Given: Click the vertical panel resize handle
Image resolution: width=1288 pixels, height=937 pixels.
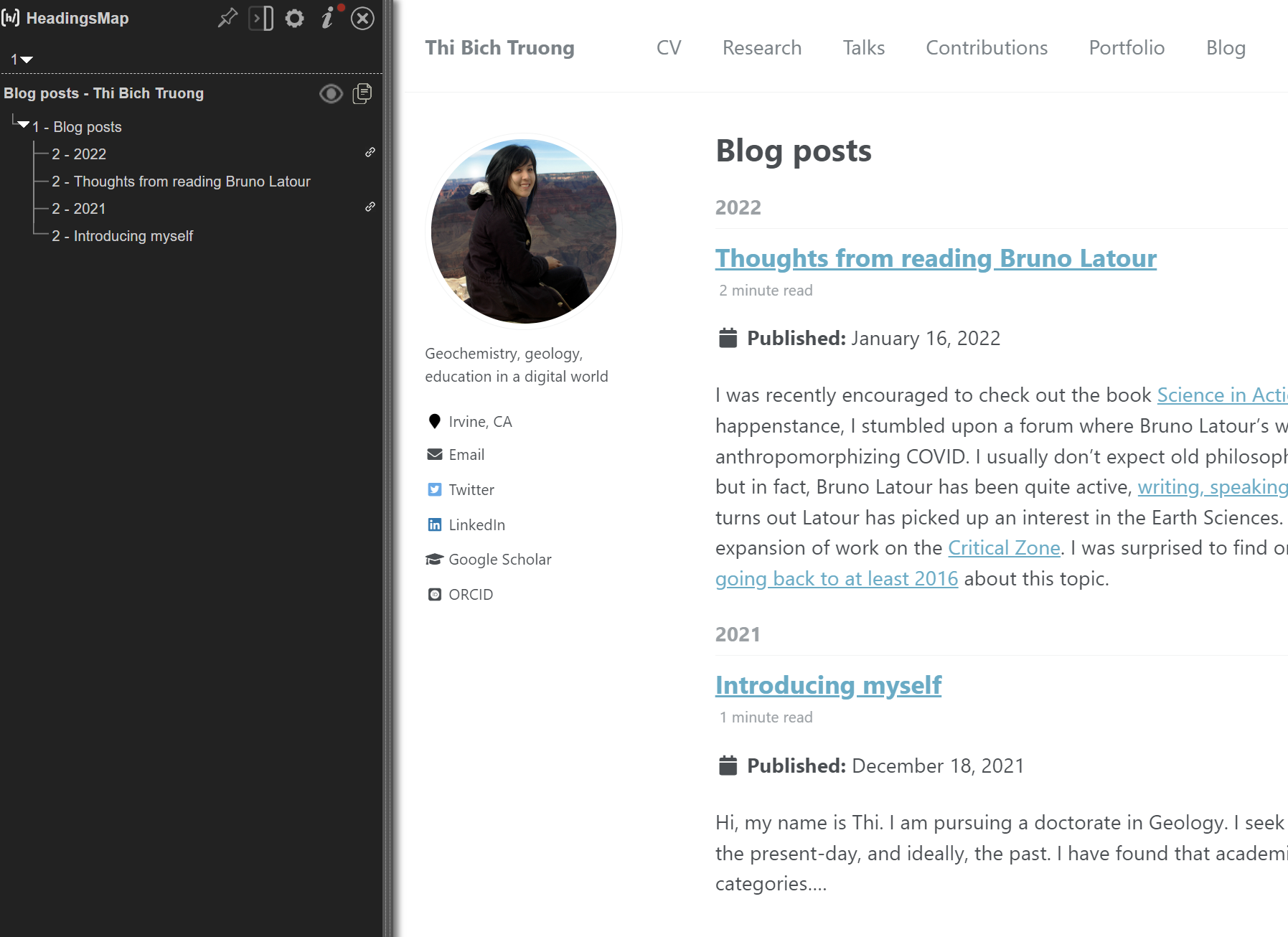Looking at the screenshot, I should [388, 468].
